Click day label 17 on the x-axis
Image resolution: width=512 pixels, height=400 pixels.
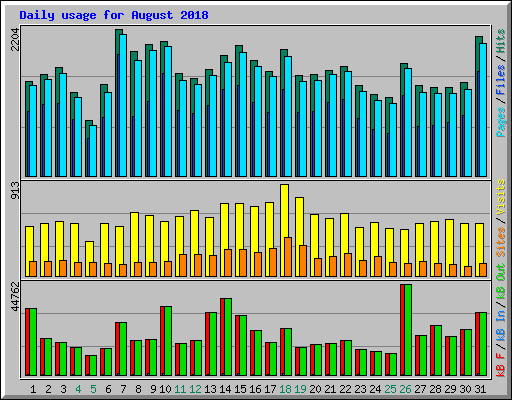point(270,389)
